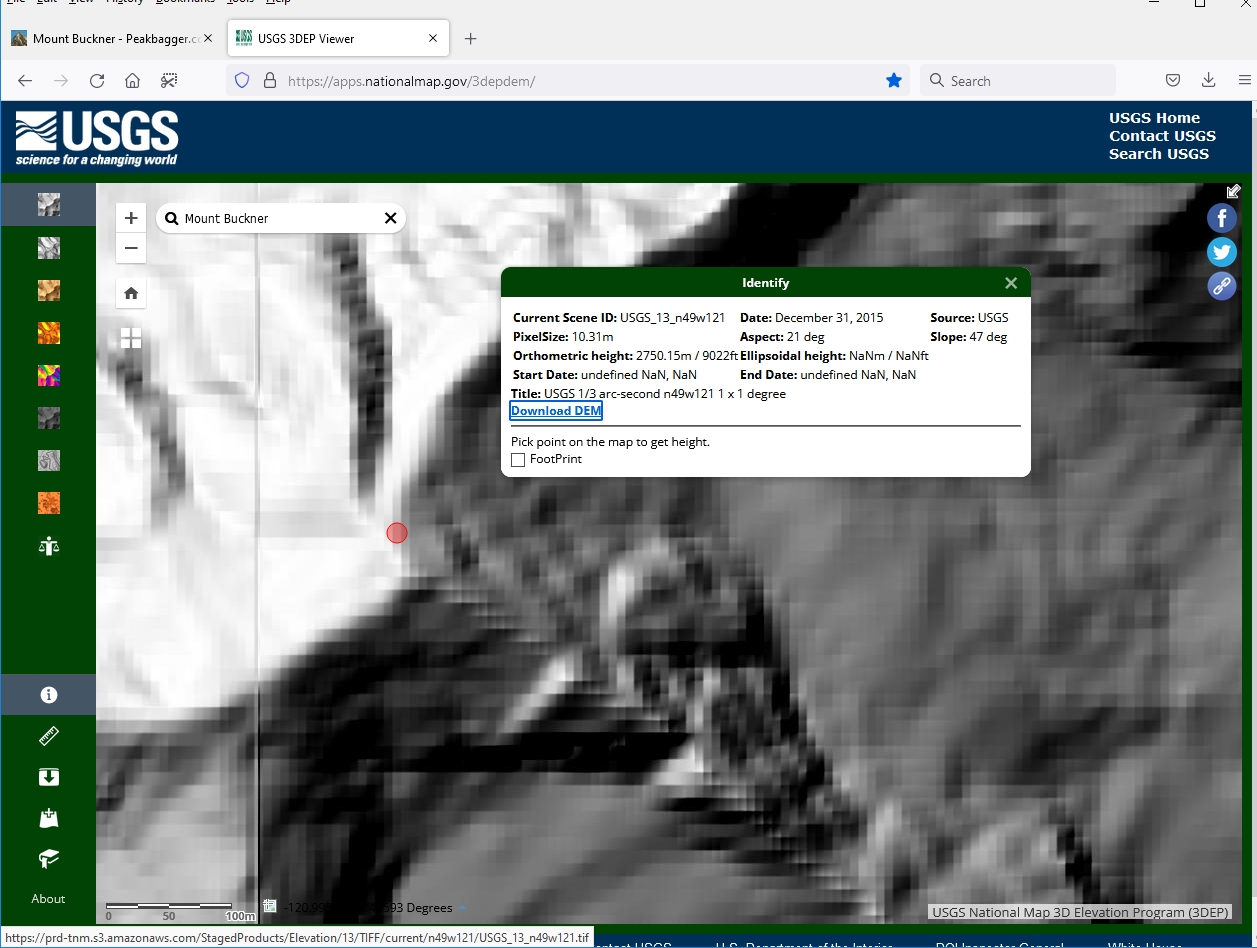This screenshot has width=1257, height=948.
Task: Share the map on Twitter
Action: tap(1221, 252)
